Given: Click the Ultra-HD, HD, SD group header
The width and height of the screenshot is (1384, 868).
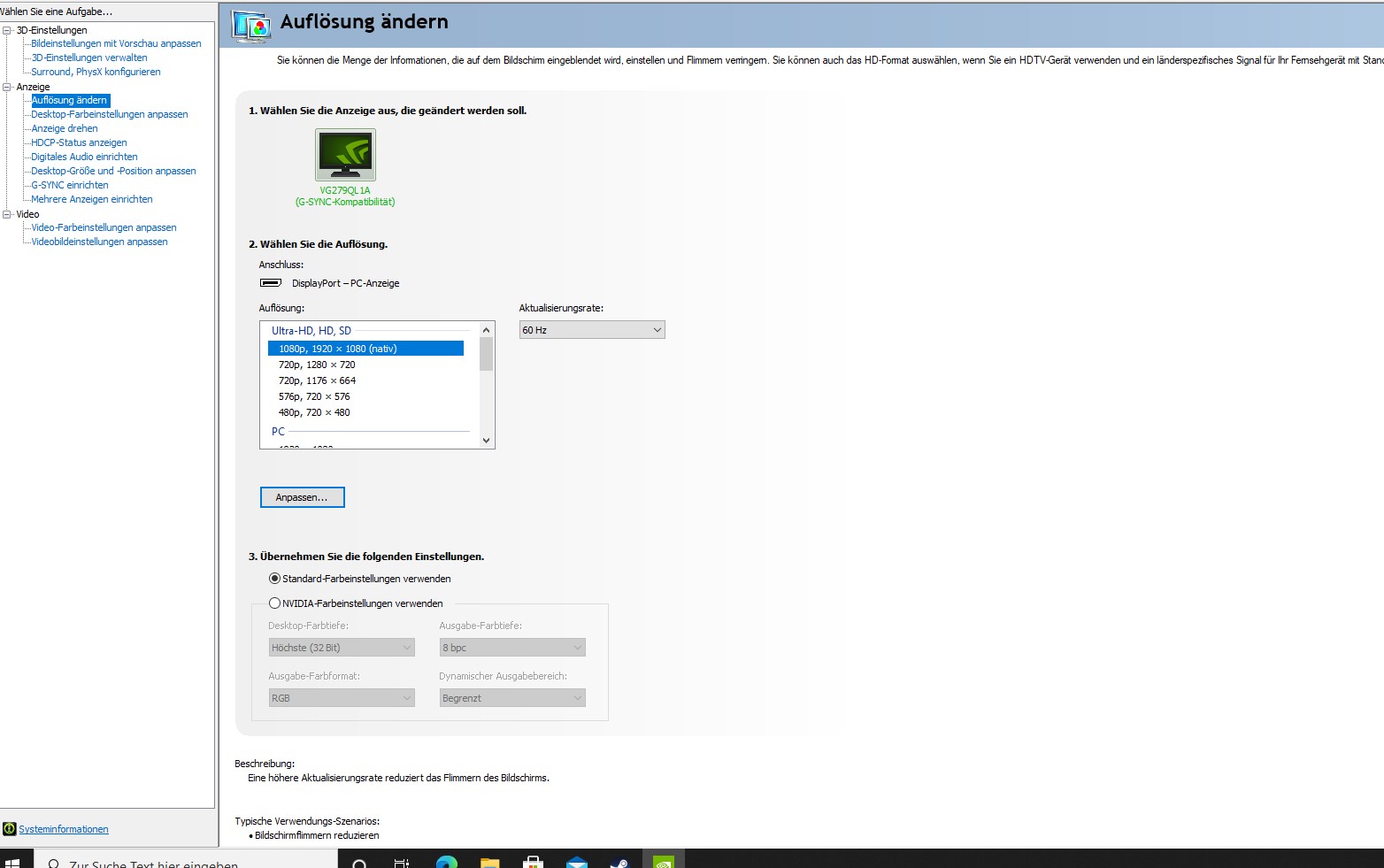Looking at the screenshot, I should [x=311, y=331].
